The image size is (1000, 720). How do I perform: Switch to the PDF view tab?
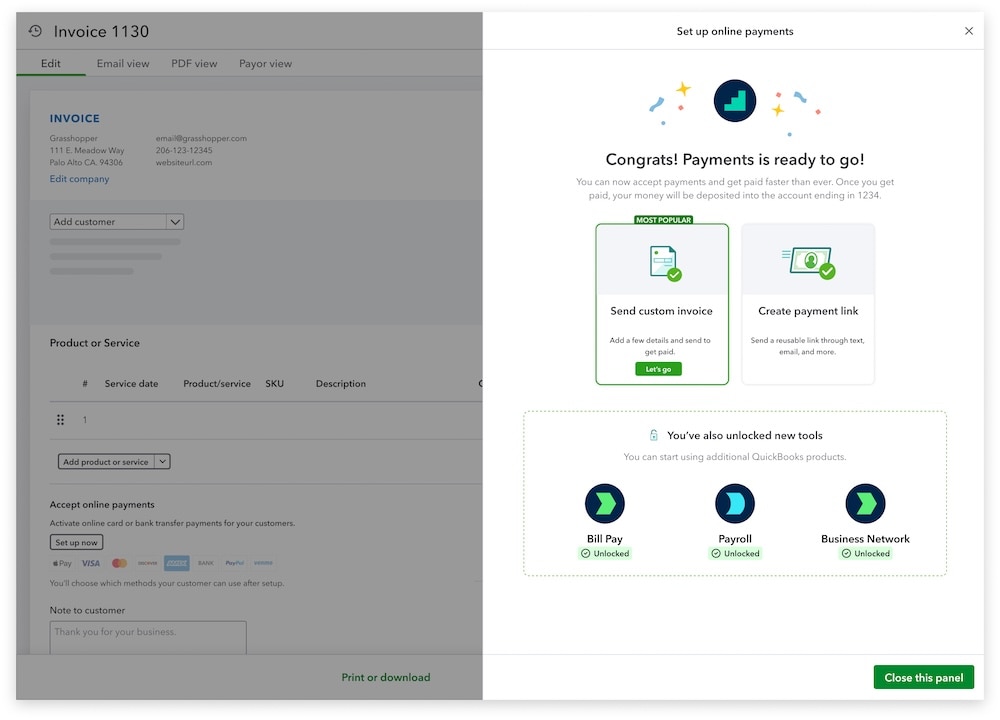194,63
